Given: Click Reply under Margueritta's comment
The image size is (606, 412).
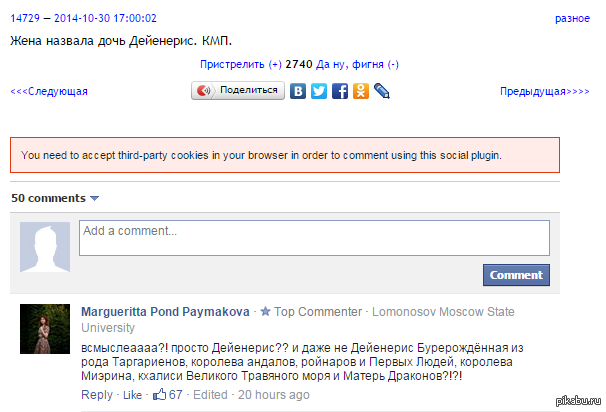Looking at the screenshot, I should [x=96, y=396].
